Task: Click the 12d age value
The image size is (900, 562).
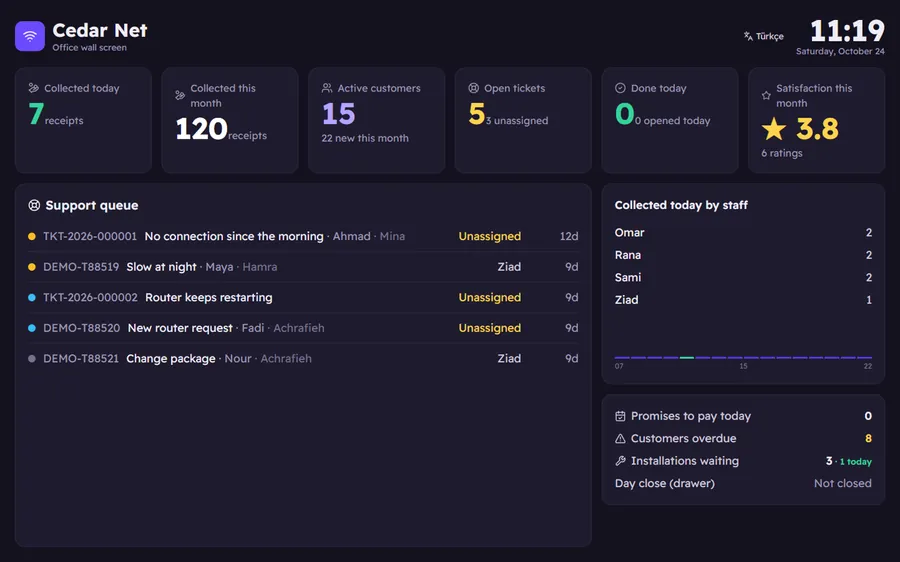Action: (x=569, y=236)
